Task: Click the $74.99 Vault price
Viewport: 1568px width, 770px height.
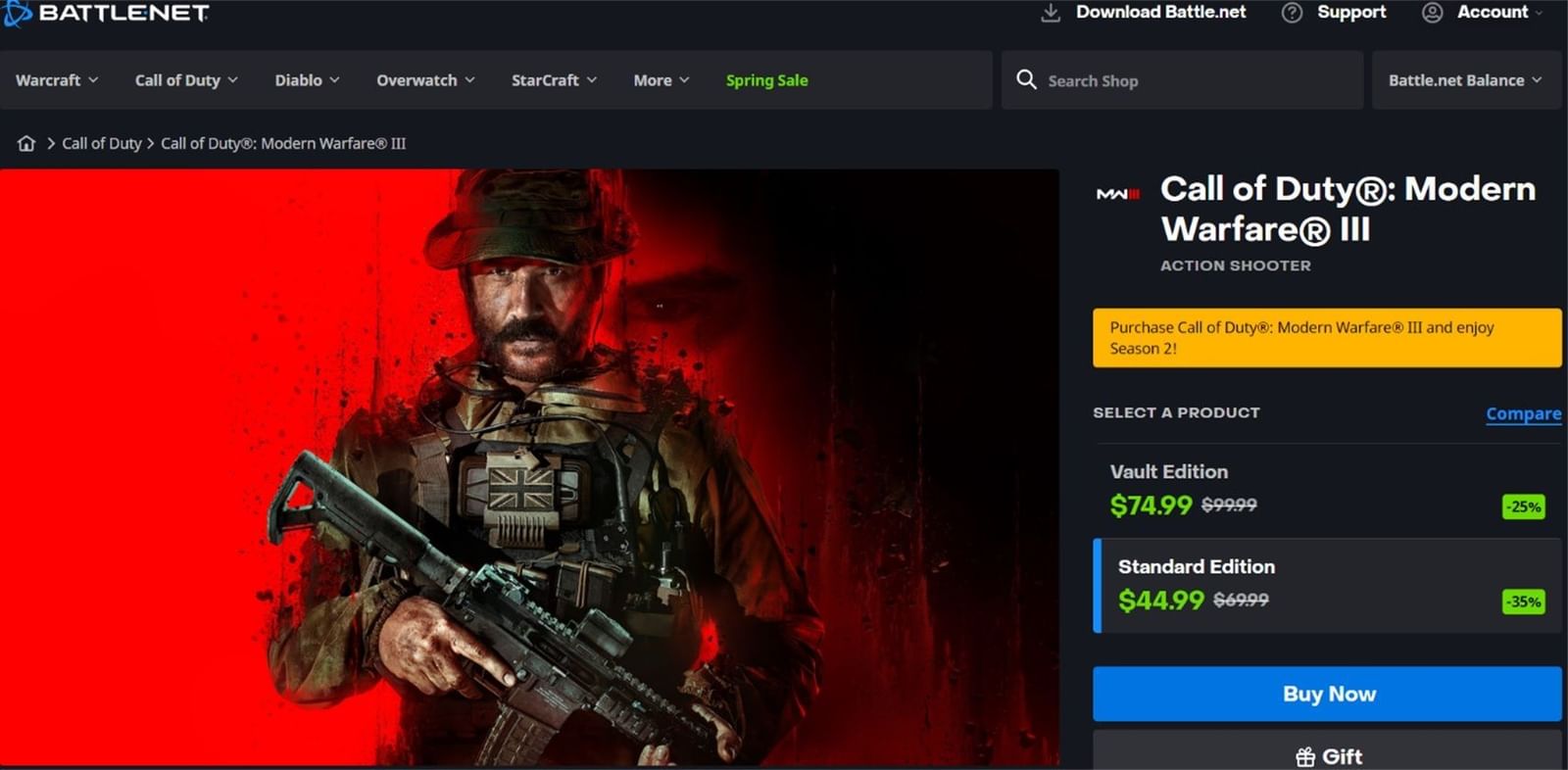Action: coord(1151,505)
